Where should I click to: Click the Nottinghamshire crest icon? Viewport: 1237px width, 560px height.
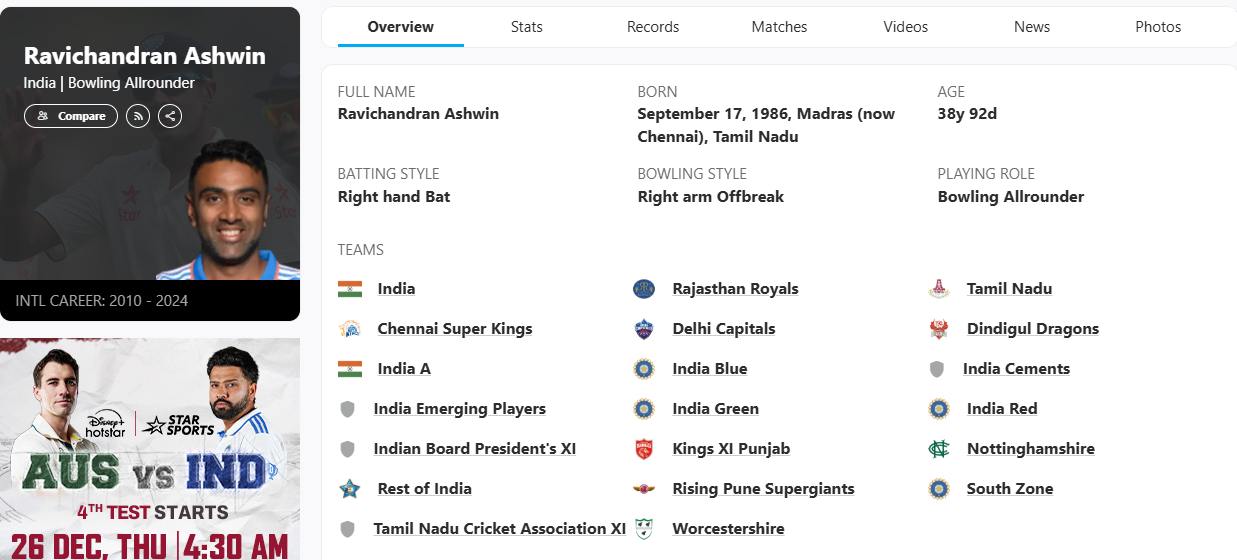[938, 449]
